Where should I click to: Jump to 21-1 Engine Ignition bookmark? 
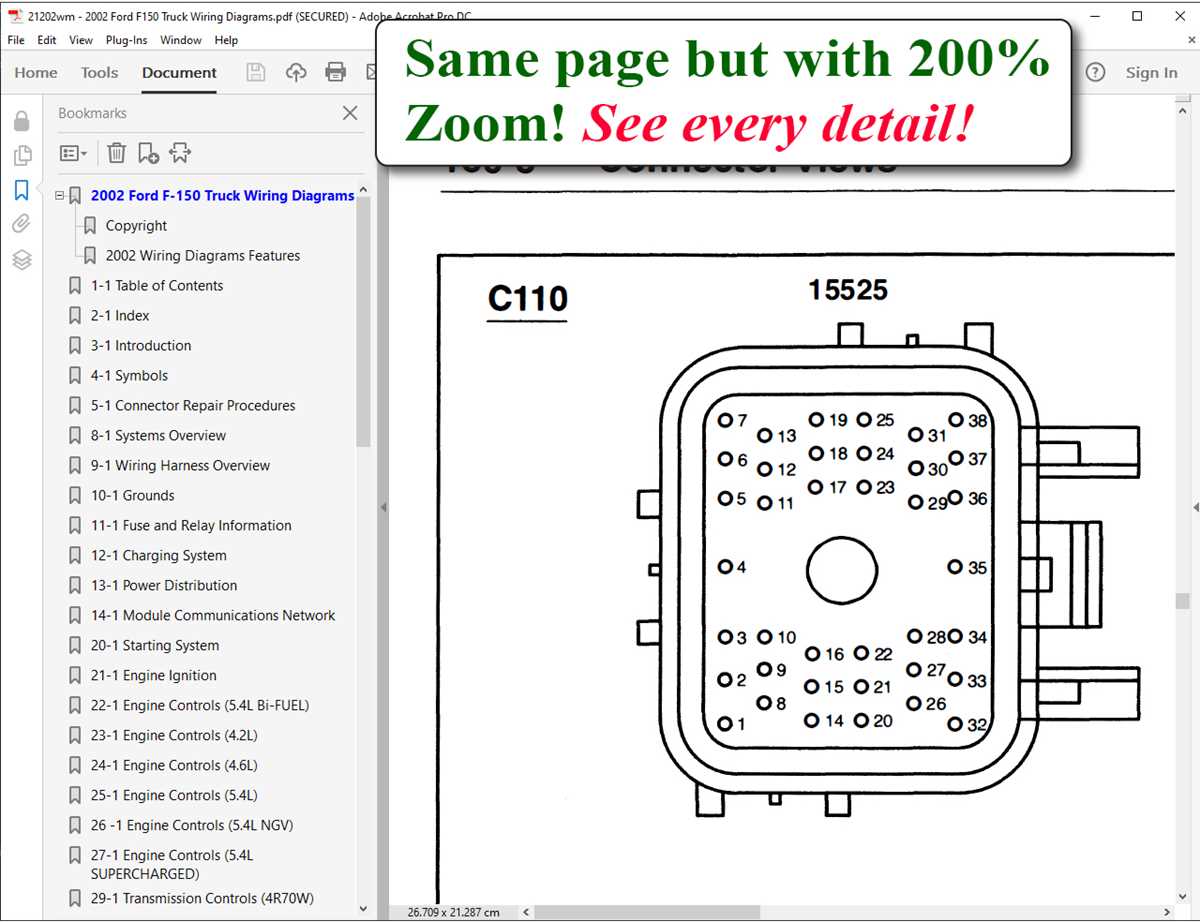click(x=153, y=676)
